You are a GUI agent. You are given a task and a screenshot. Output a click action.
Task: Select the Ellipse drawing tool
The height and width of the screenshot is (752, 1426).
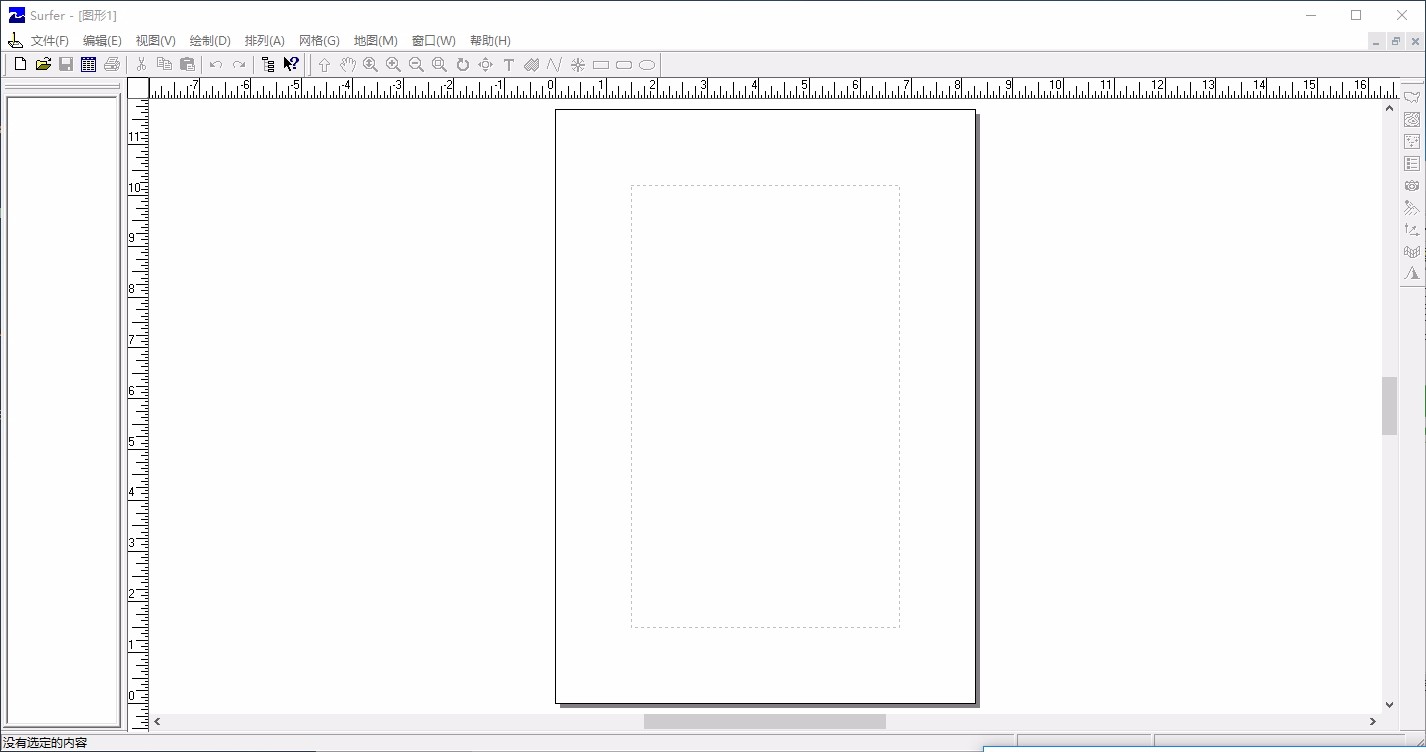click(647, 64)
